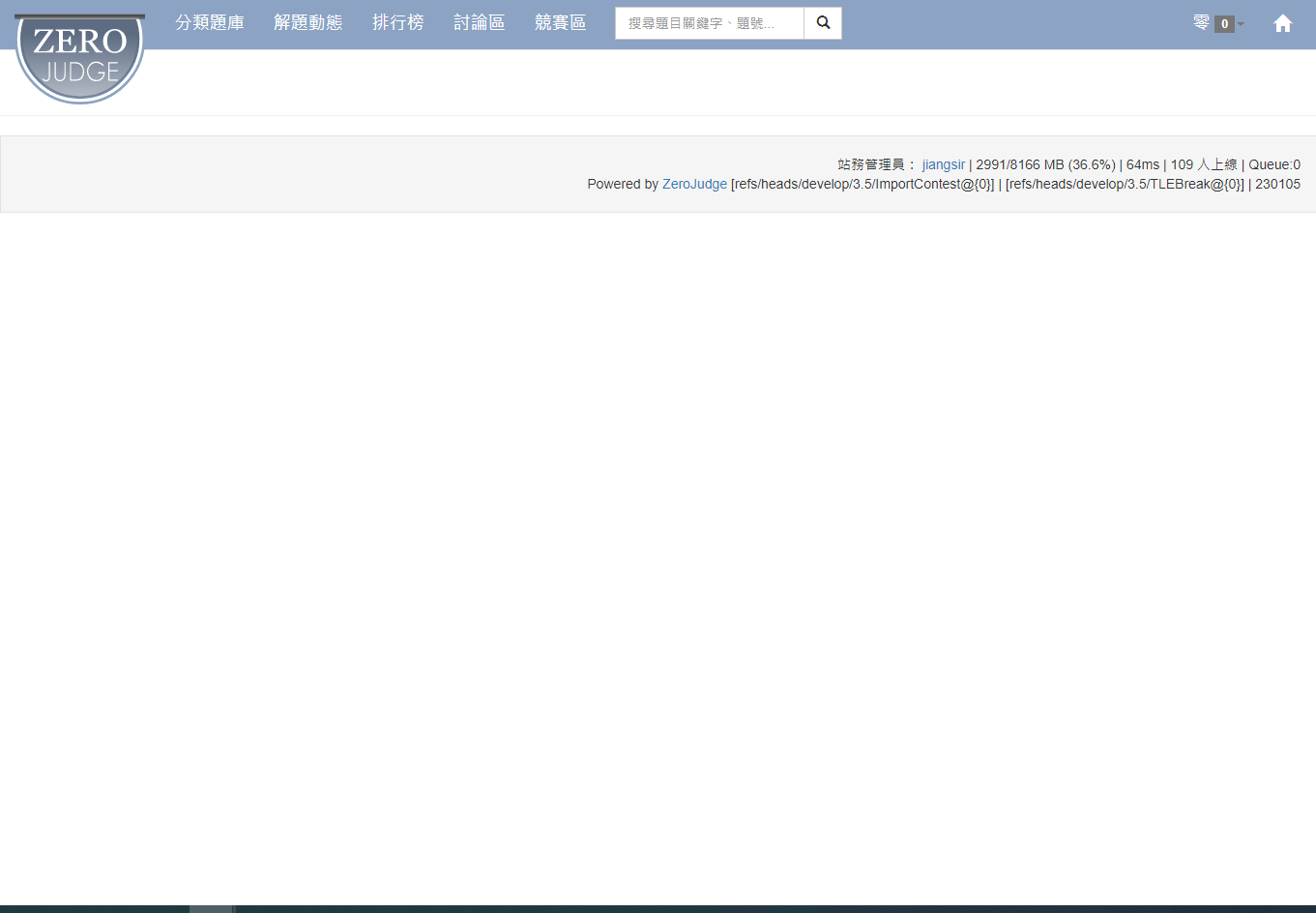The width and height of the screenshot is (1316, 913).
Task: Click the ImportContest branch reference text
Action: (x=863, y=184)
